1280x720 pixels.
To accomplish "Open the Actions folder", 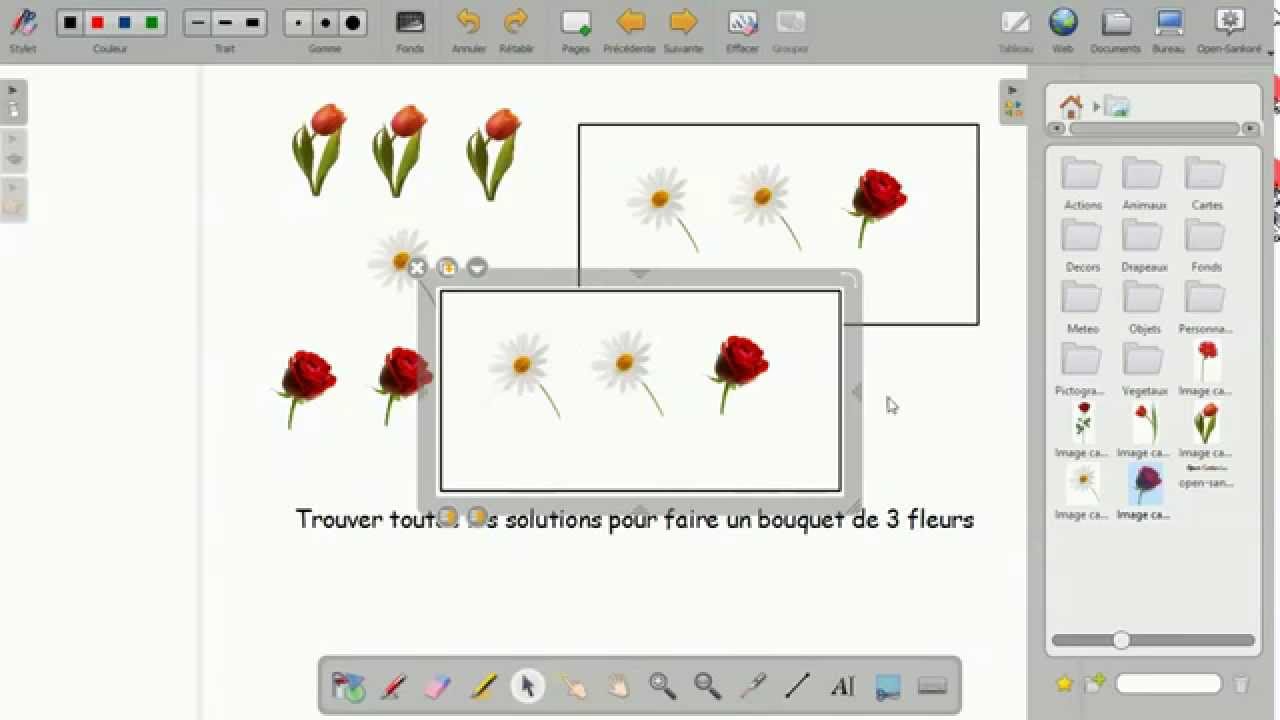I will (x=1082, y=184).
